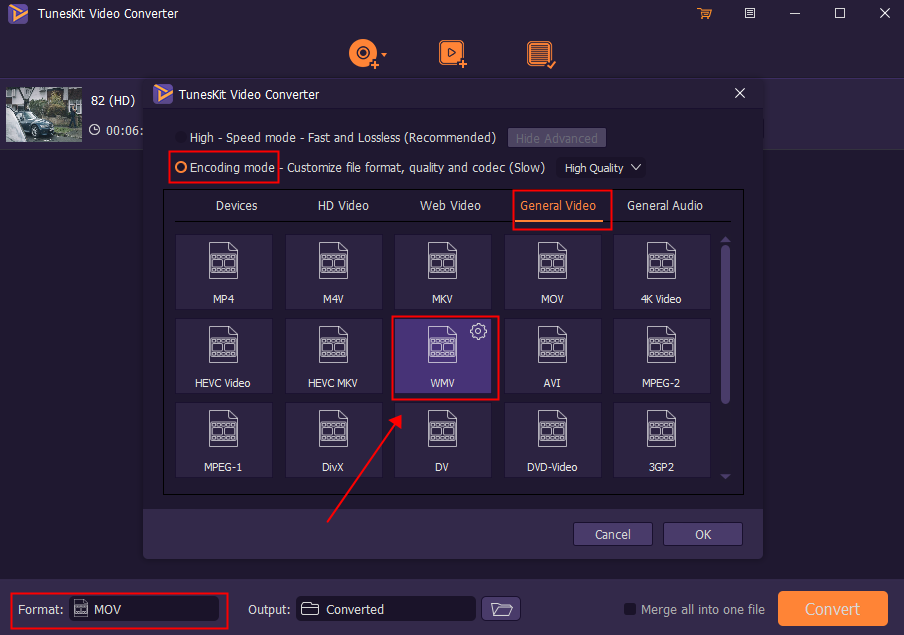Expand the High Quality dropdown
The image size is (904, 635).
click(x=601, y=168)
